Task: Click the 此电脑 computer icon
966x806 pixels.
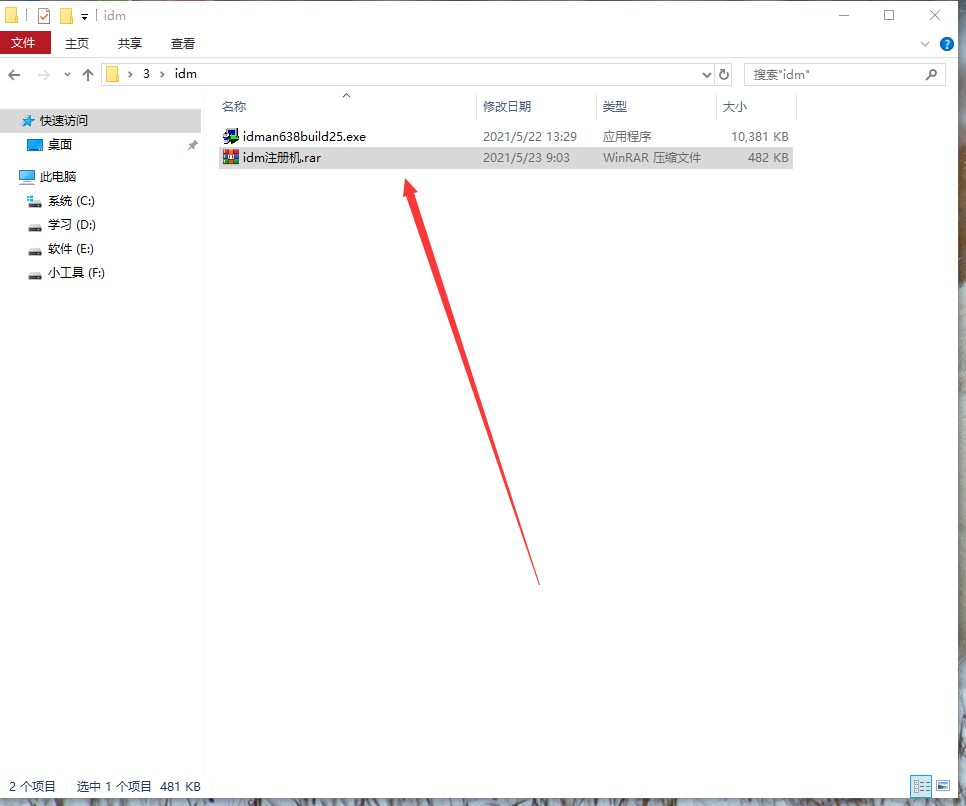Action: coord(27,177)
